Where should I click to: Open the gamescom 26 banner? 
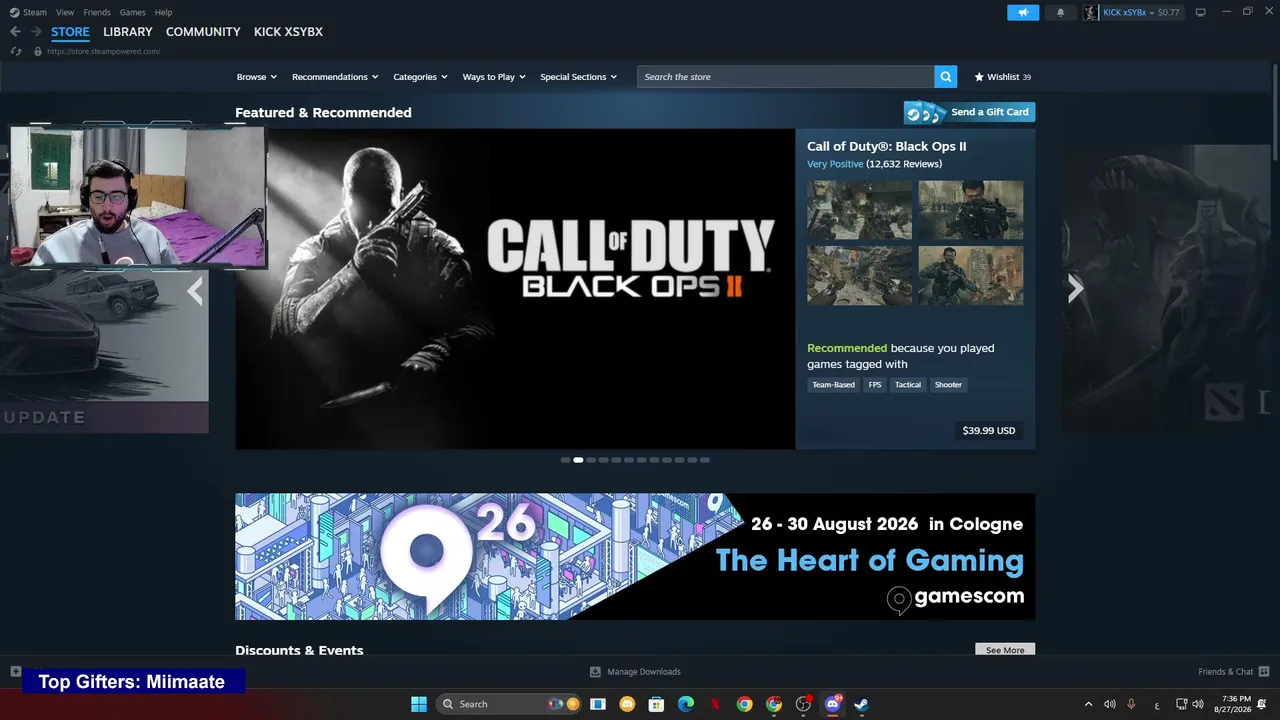[x=635, y=556]
